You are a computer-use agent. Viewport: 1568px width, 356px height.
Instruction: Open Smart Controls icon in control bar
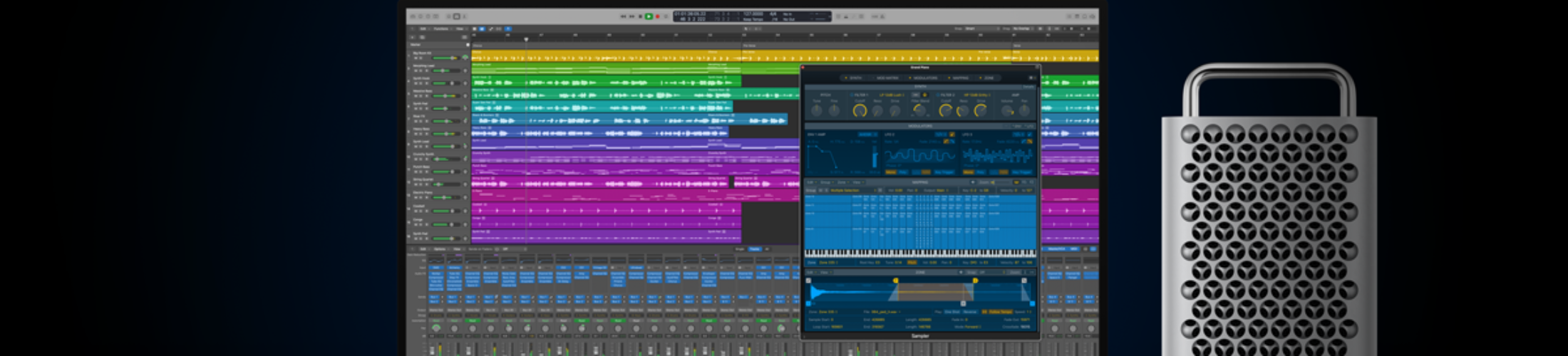pos(448,16)
